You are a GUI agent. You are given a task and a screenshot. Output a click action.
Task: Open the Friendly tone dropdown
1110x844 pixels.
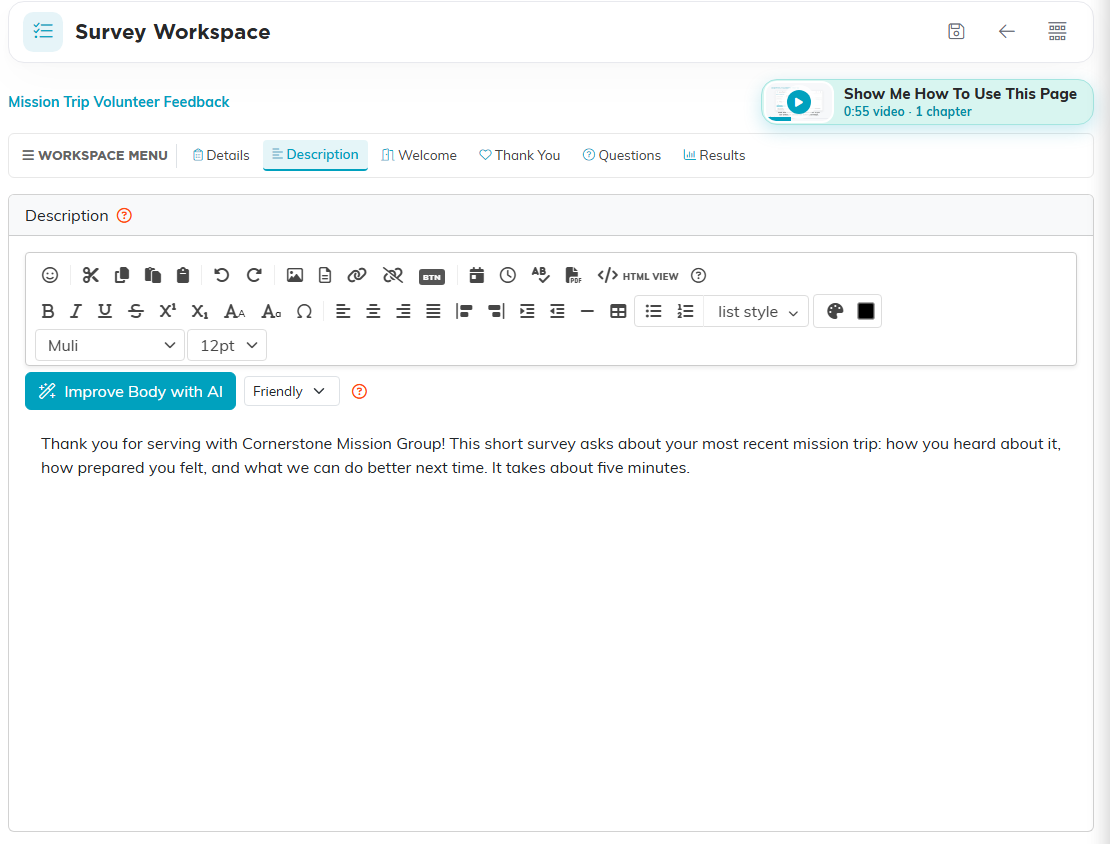point(292,391)
